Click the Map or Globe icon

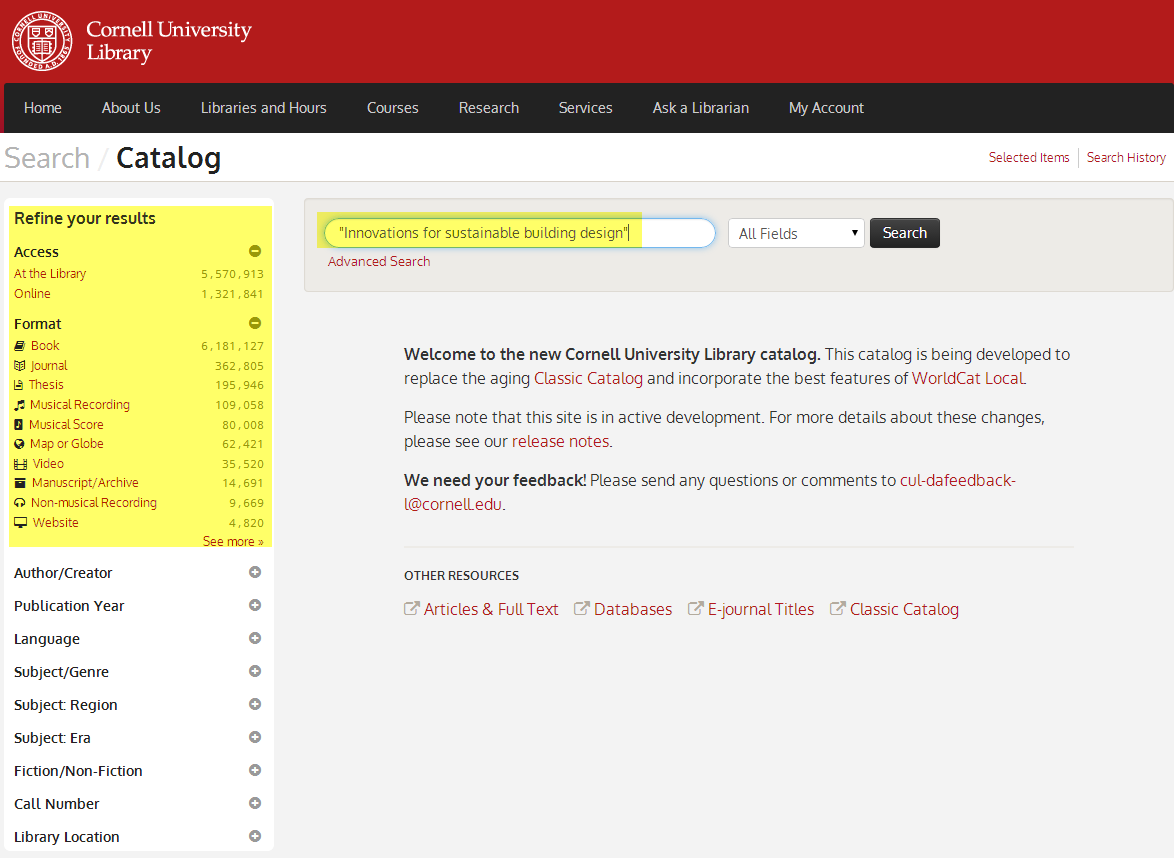pos(19,444)
